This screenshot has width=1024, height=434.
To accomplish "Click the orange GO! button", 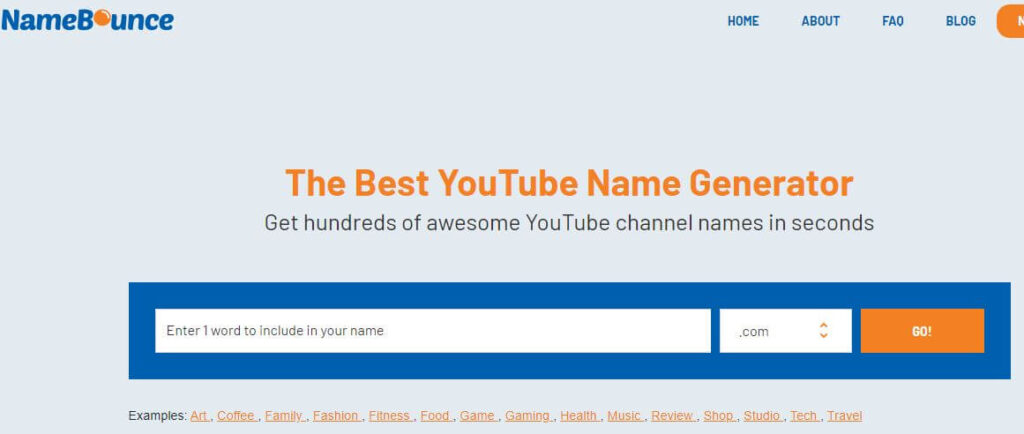I will (922, 331).
